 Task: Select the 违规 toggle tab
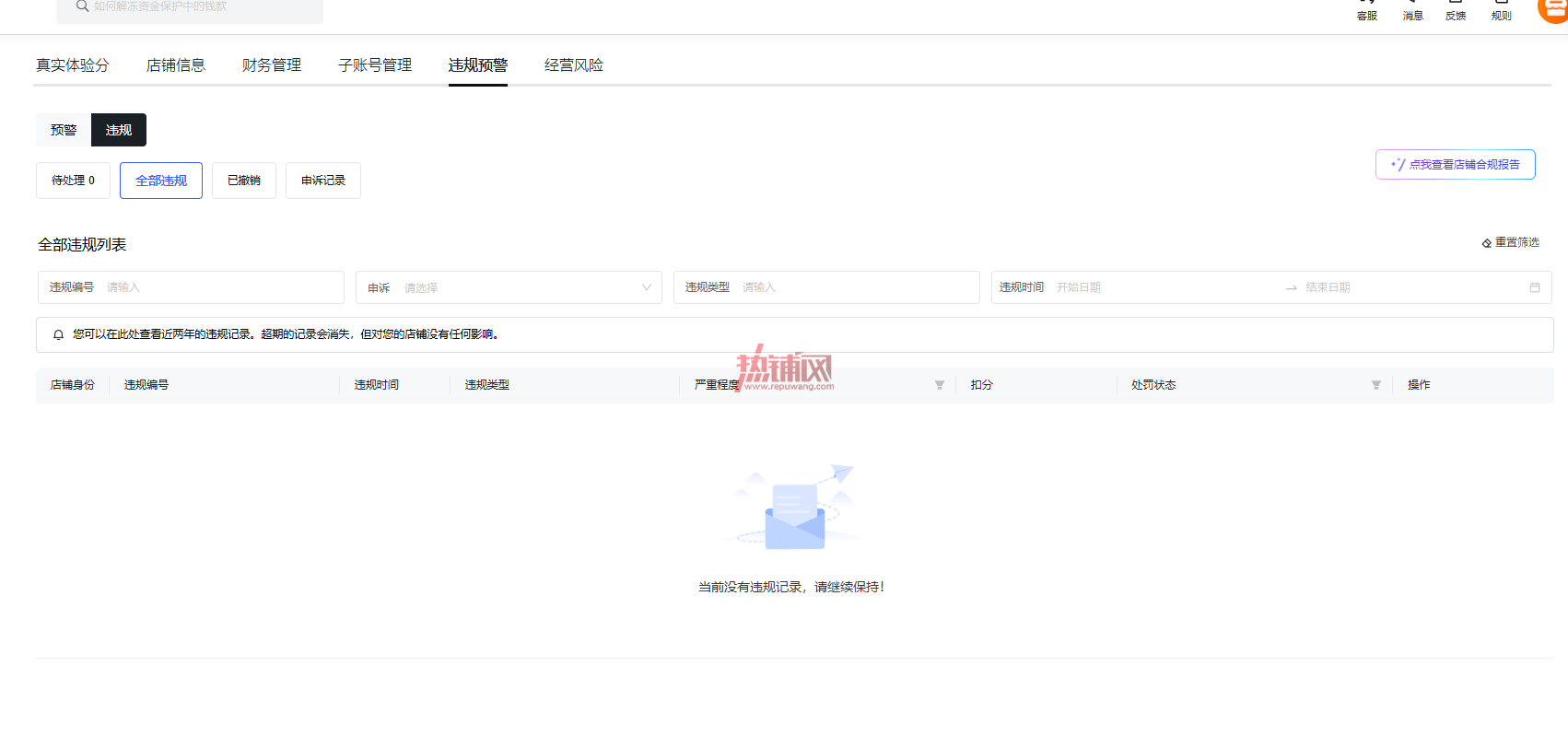(119, 130)
